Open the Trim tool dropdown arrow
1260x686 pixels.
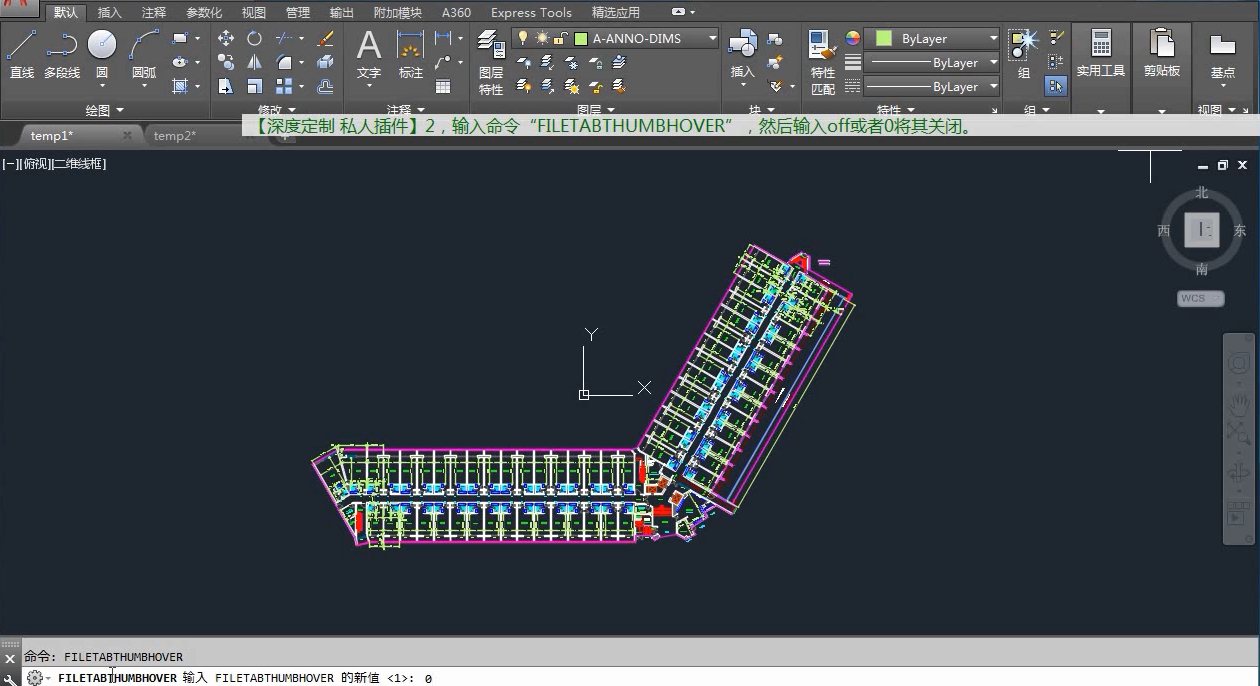(302, 38)
